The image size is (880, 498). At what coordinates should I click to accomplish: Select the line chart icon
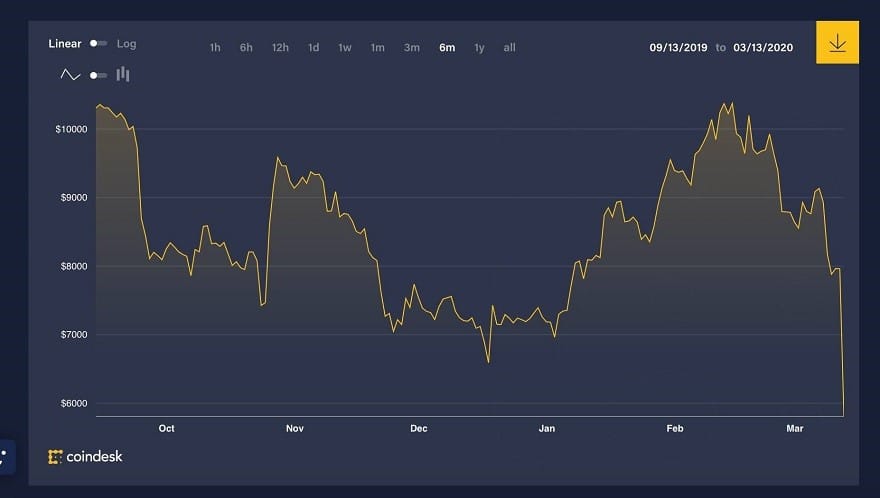point(70,75)
